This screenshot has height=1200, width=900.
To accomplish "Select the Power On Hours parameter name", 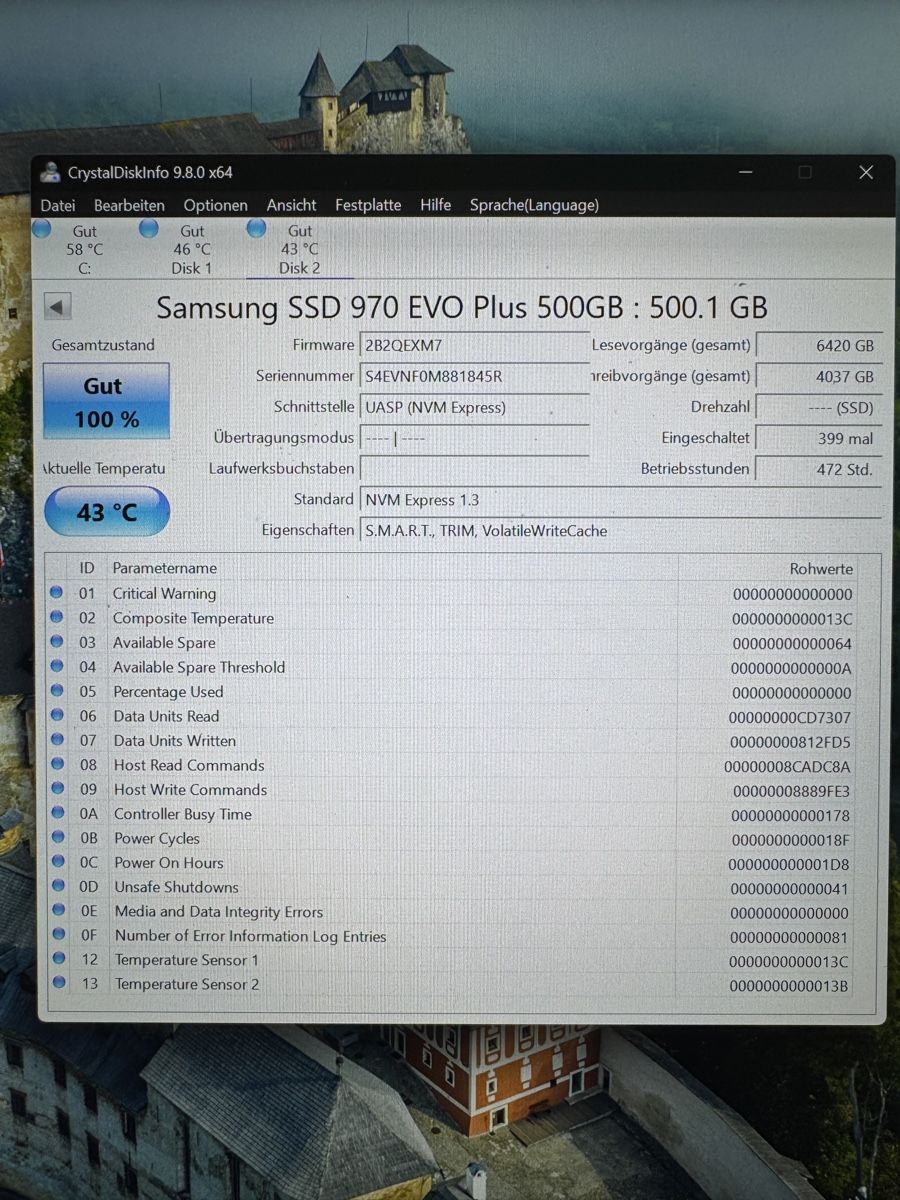I will click(168, 863).
